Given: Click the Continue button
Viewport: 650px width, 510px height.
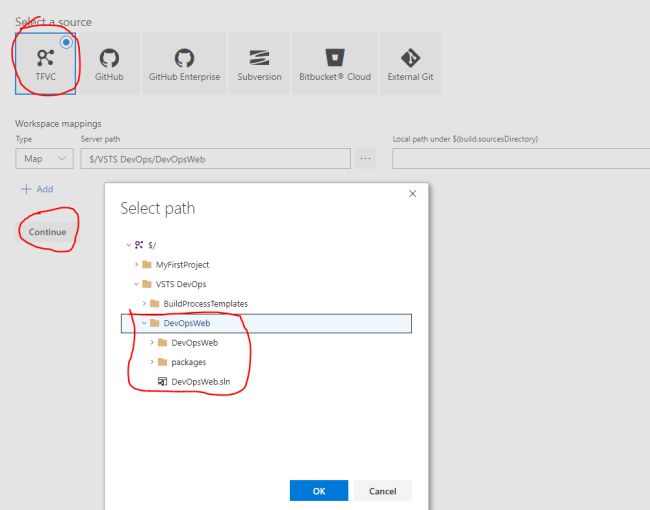Looking at the screenshot, I should click(47, 232).
